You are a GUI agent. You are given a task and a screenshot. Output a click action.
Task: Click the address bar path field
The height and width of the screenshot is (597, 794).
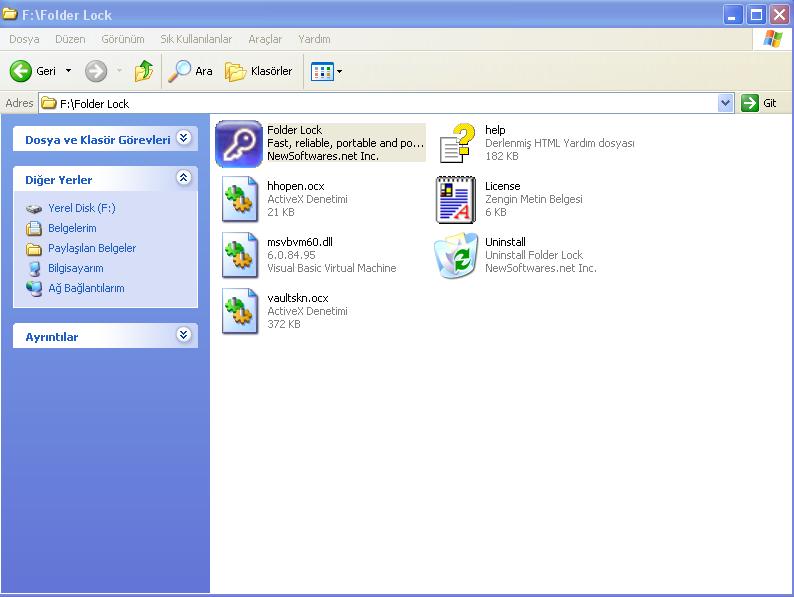click(x=380, y=103)
